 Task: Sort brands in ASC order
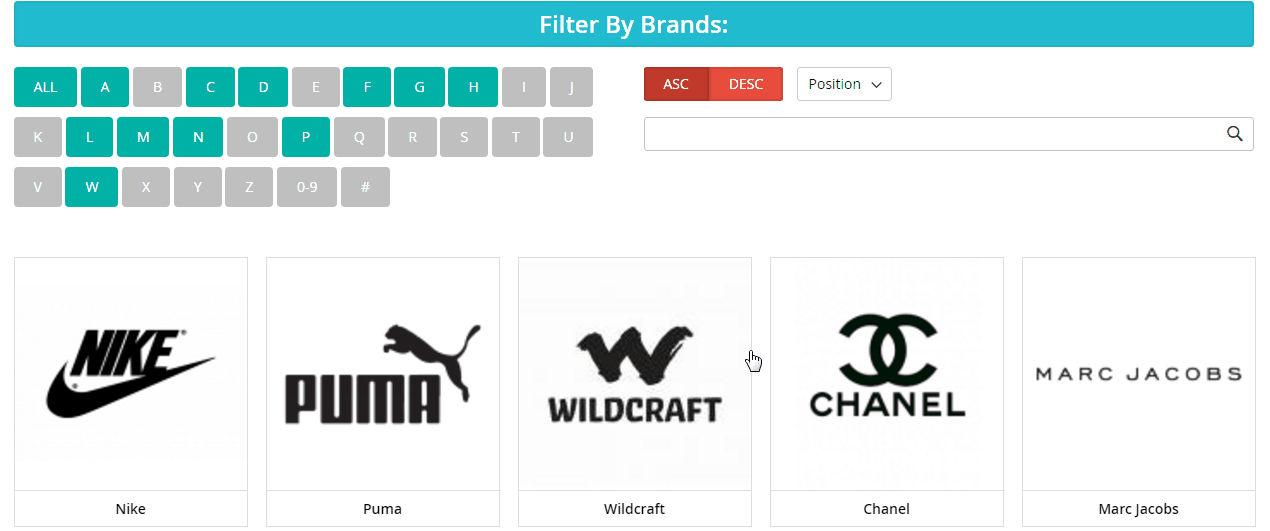(x=676, y=84)
